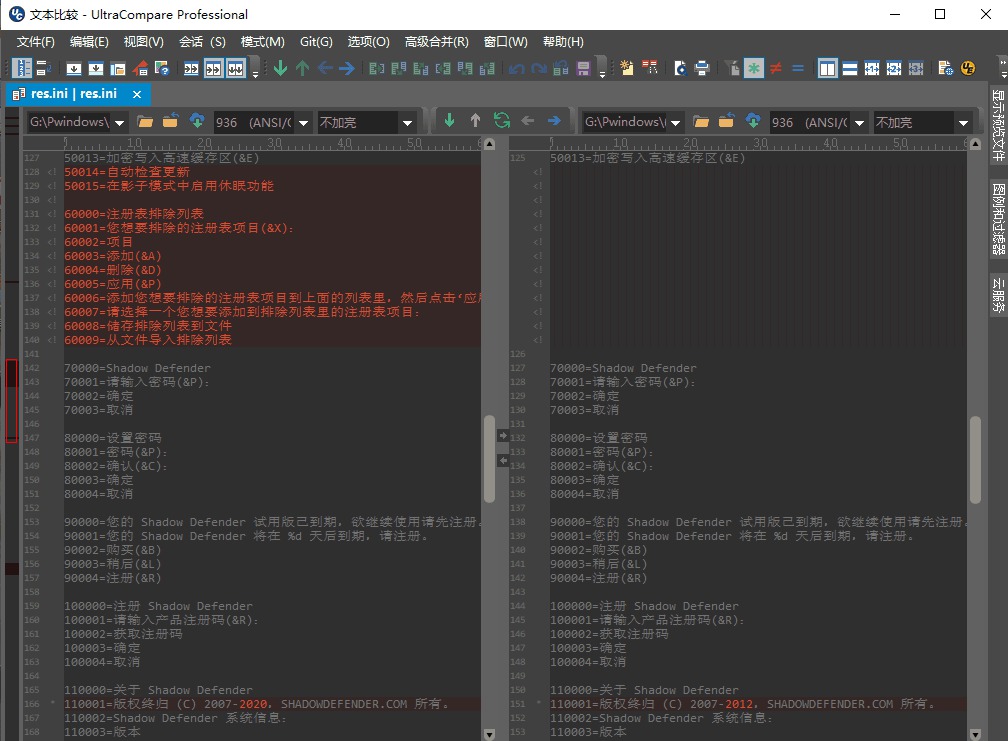Open the 编辑(E) menu

89,42
